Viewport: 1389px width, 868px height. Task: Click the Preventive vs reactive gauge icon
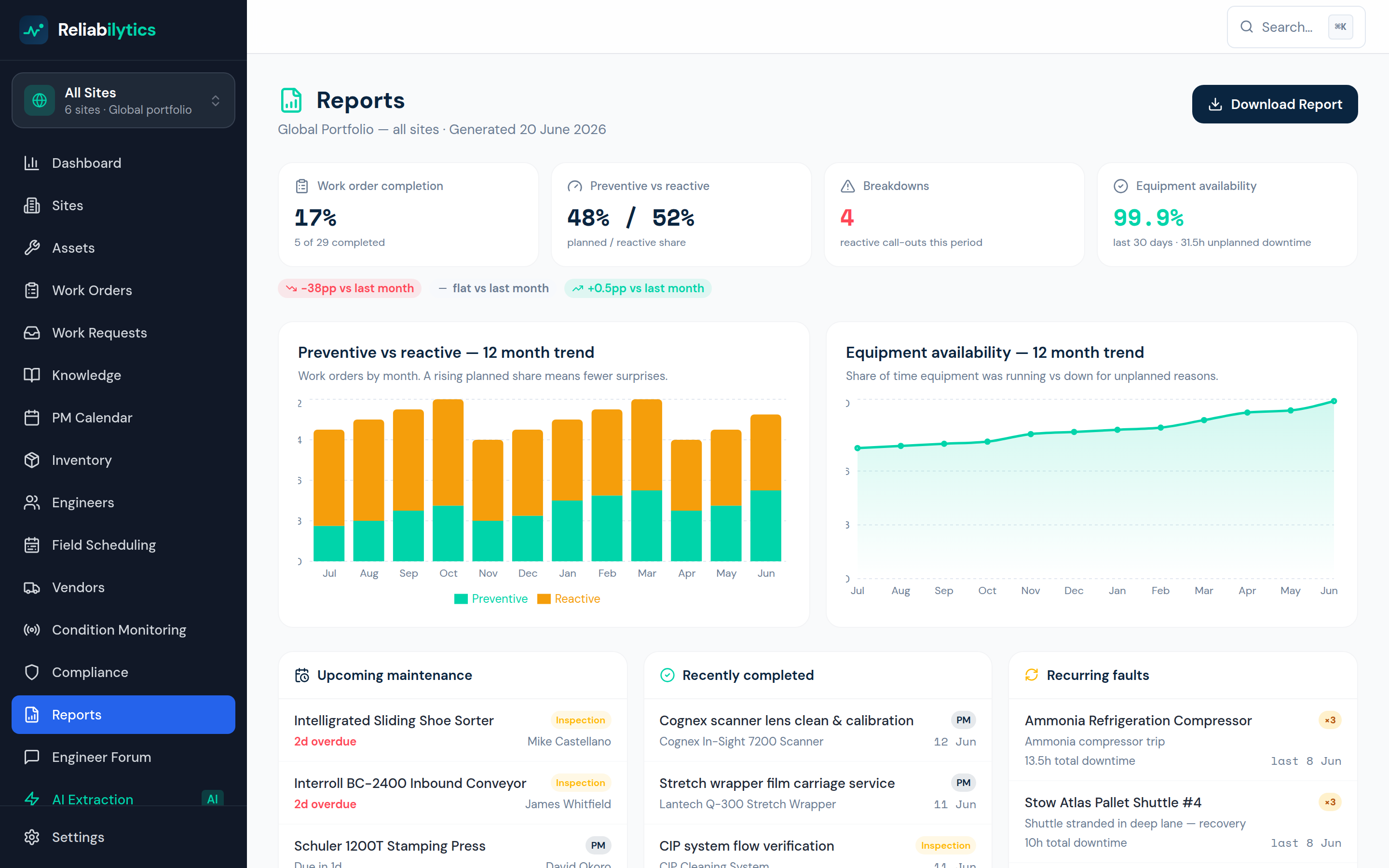(x=574, y=186)
